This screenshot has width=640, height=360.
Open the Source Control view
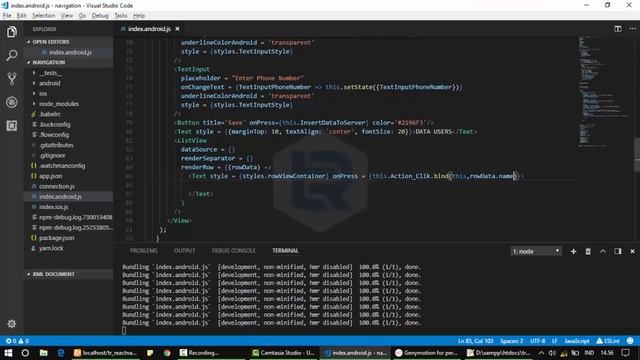point(11,78)
